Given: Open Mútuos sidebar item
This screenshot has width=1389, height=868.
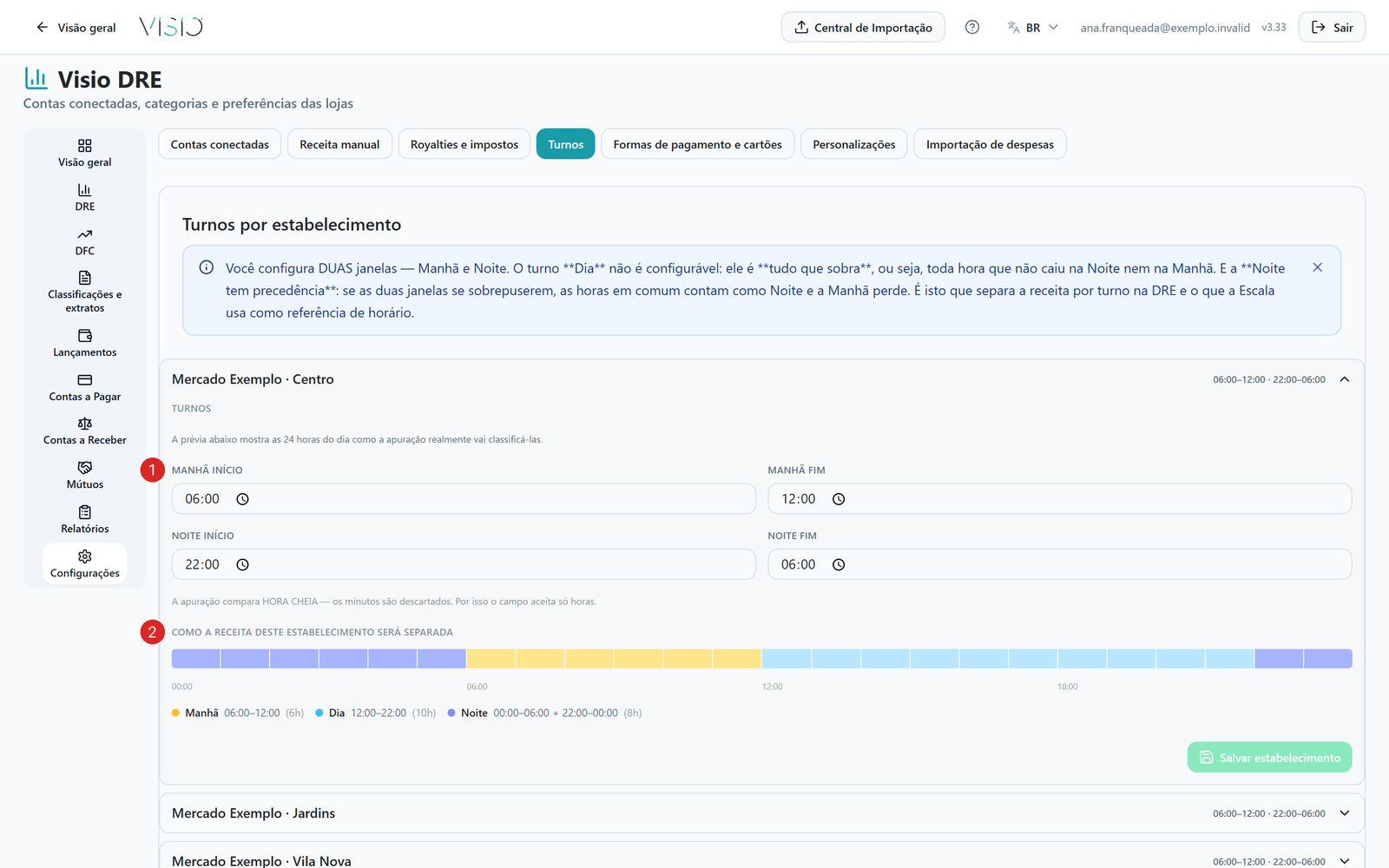Looking at the screenshot, I should [x=85, y=476].
